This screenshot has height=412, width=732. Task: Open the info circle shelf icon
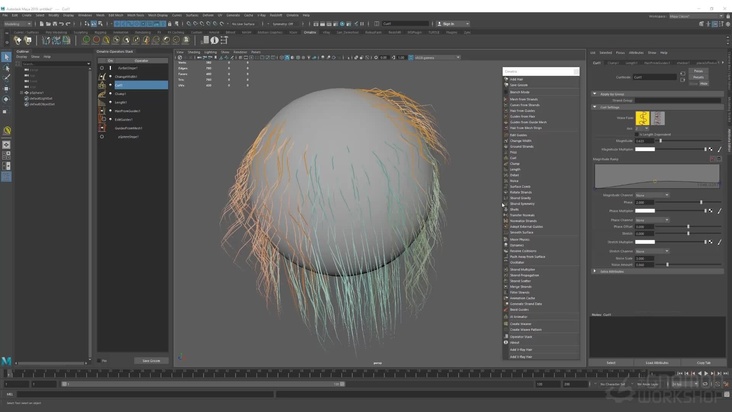pos(214,40)
